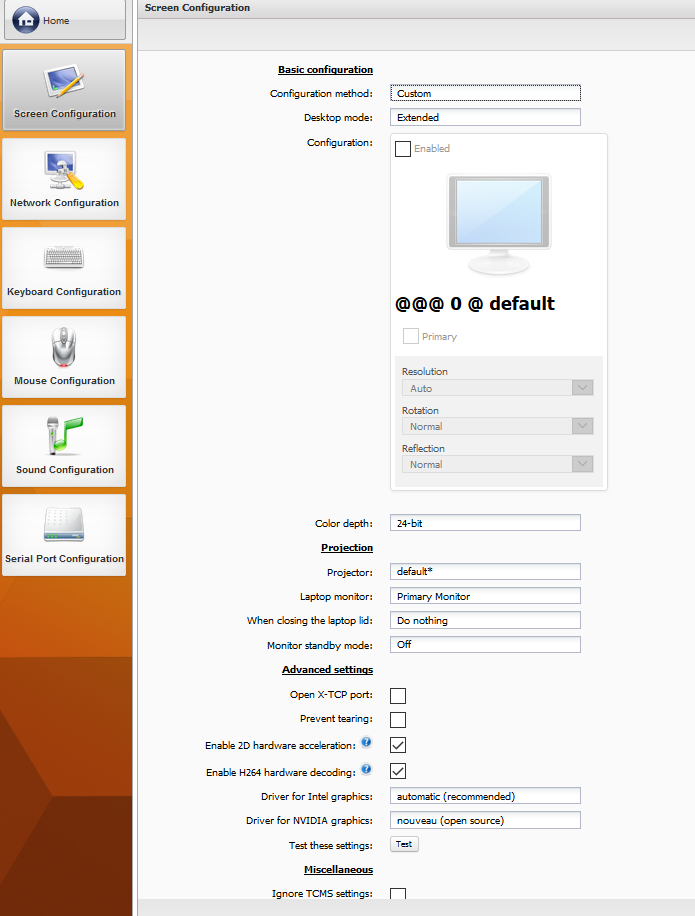Change the Monitor standby mode setting
The image size is (695, 916).
pyautogui.click(x=485, y=645)
